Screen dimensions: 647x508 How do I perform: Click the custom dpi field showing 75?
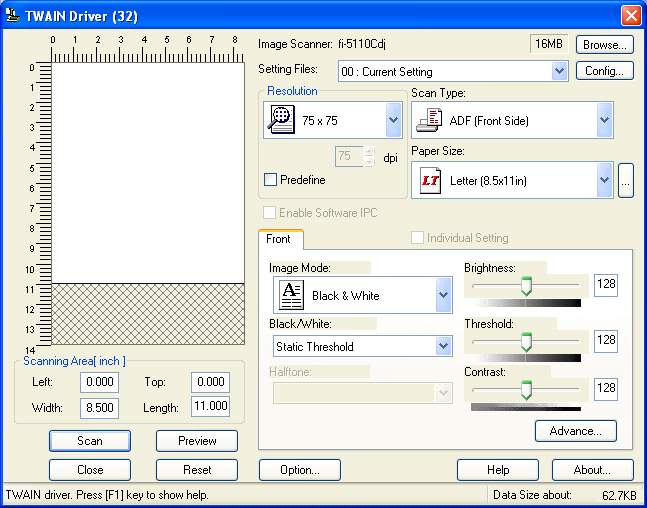(349, 156)
